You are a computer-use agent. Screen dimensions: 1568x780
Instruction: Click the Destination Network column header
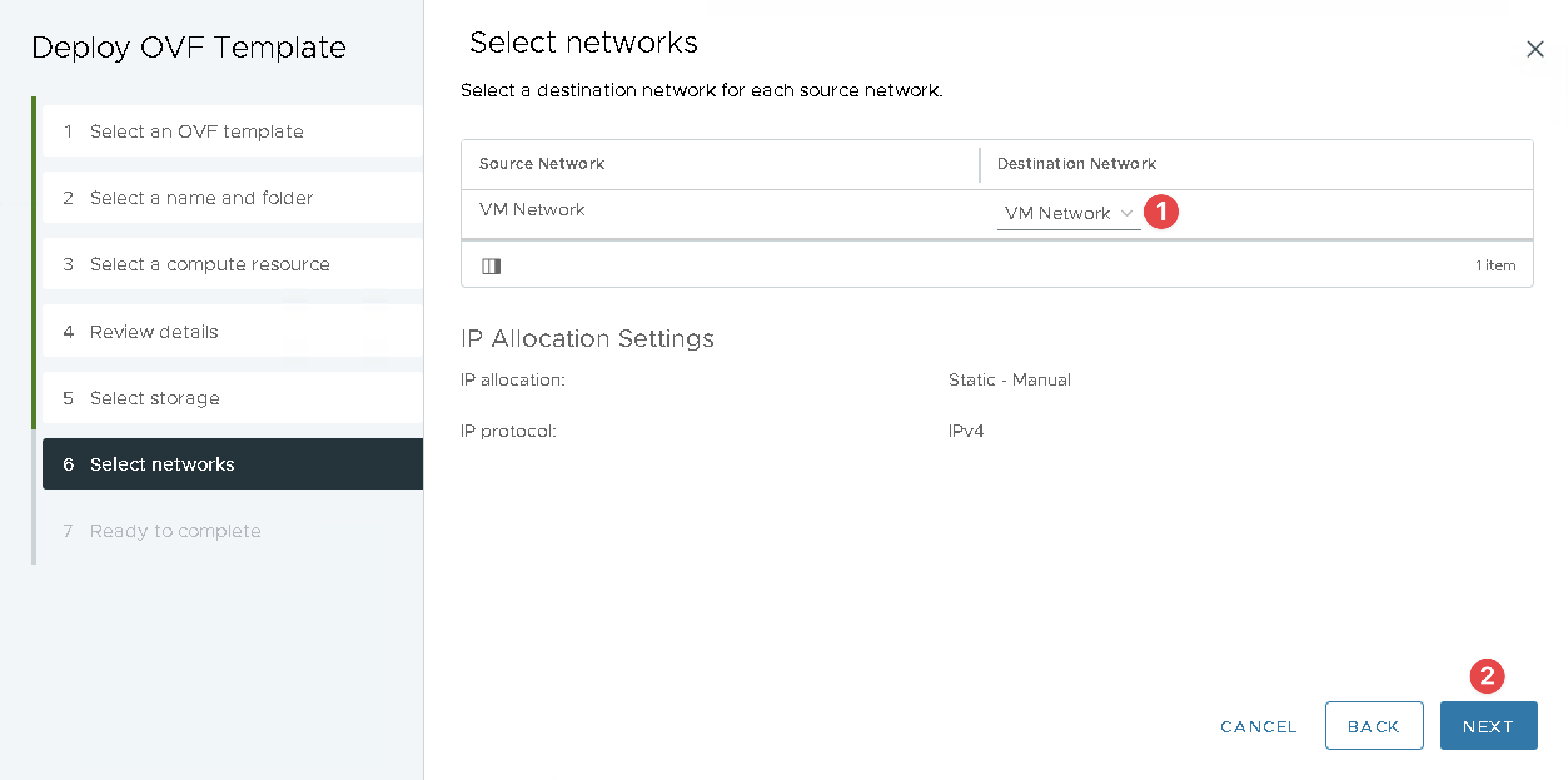[1076, 164]
